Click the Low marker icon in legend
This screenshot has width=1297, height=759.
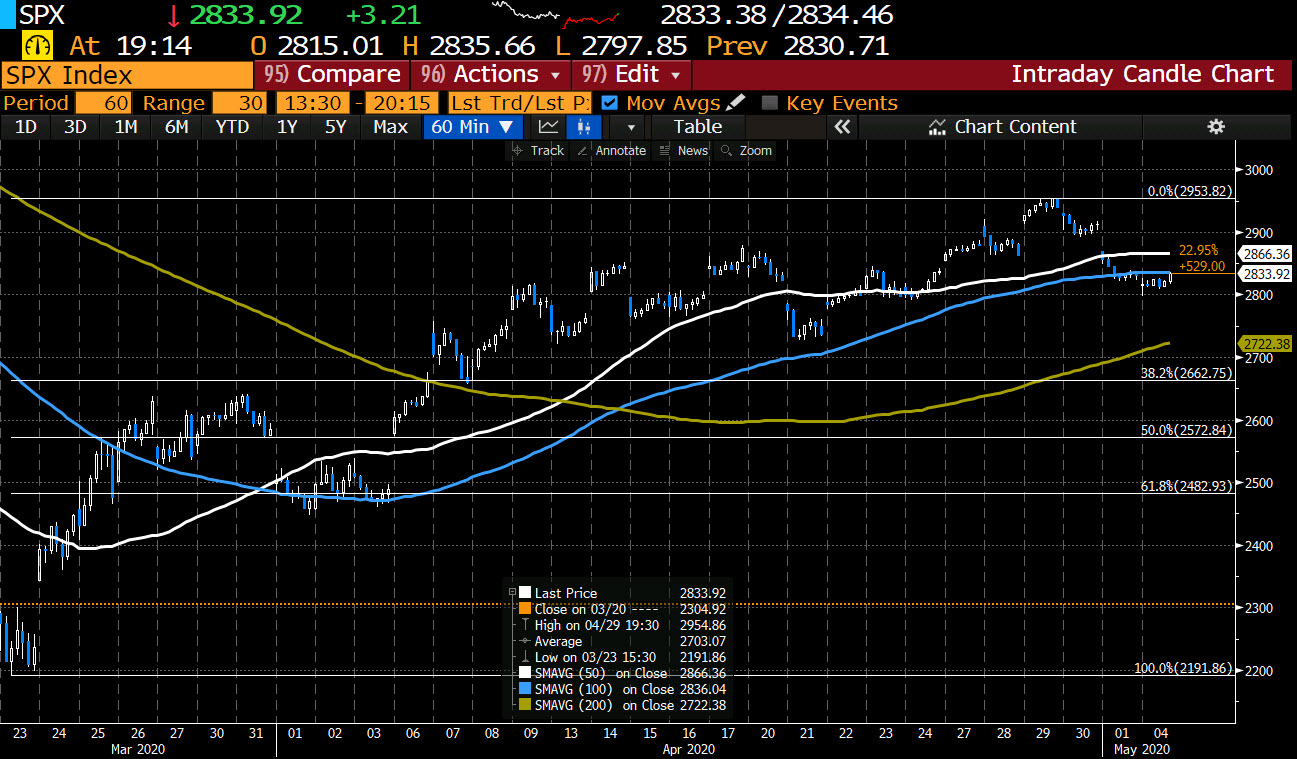click(x=525, y=657)
